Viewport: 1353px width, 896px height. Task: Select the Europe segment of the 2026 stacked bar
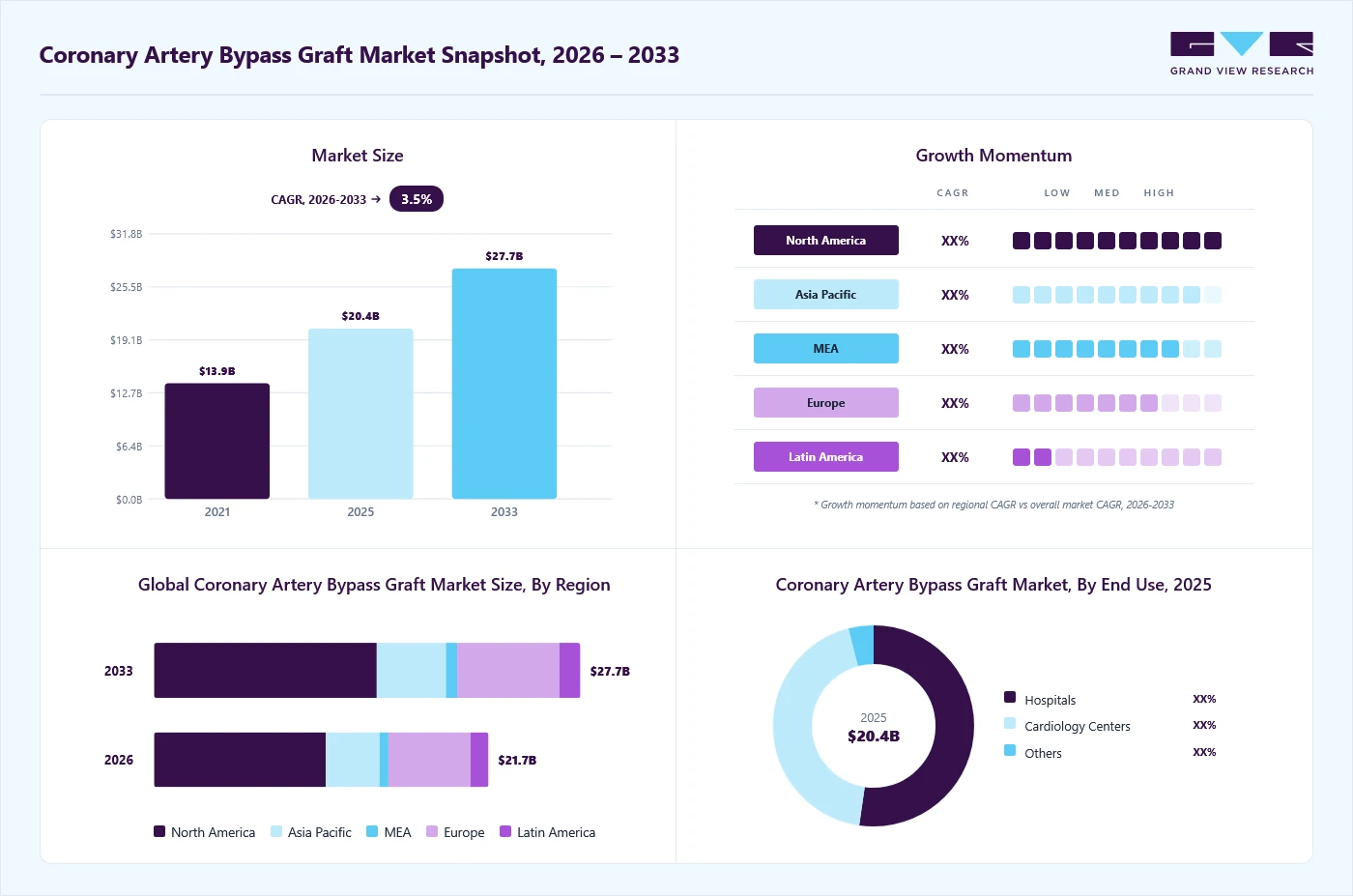pos(429,760)
